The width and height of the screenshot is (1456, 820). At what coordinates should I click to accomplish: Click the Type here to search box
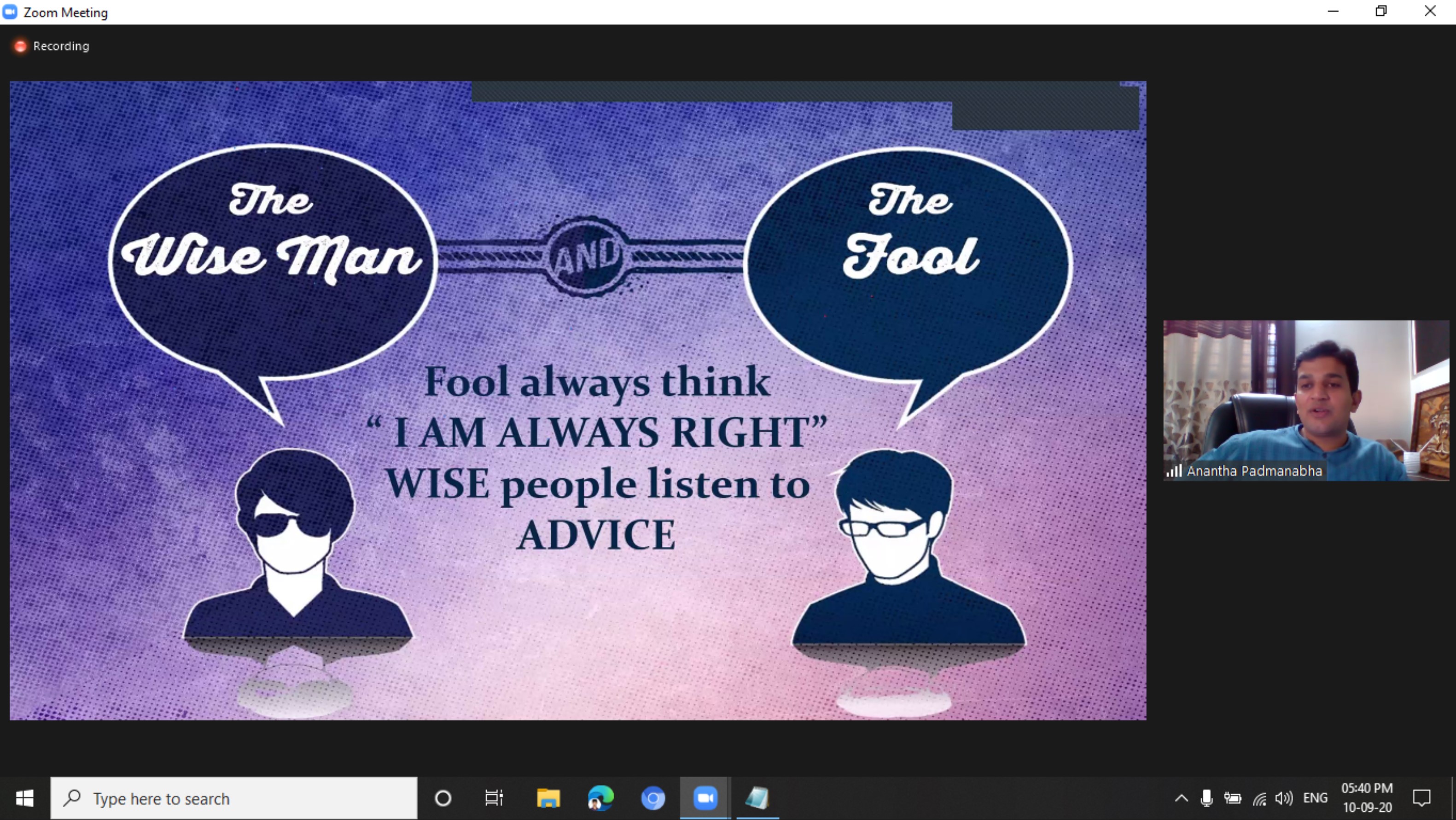coord(234,798)
